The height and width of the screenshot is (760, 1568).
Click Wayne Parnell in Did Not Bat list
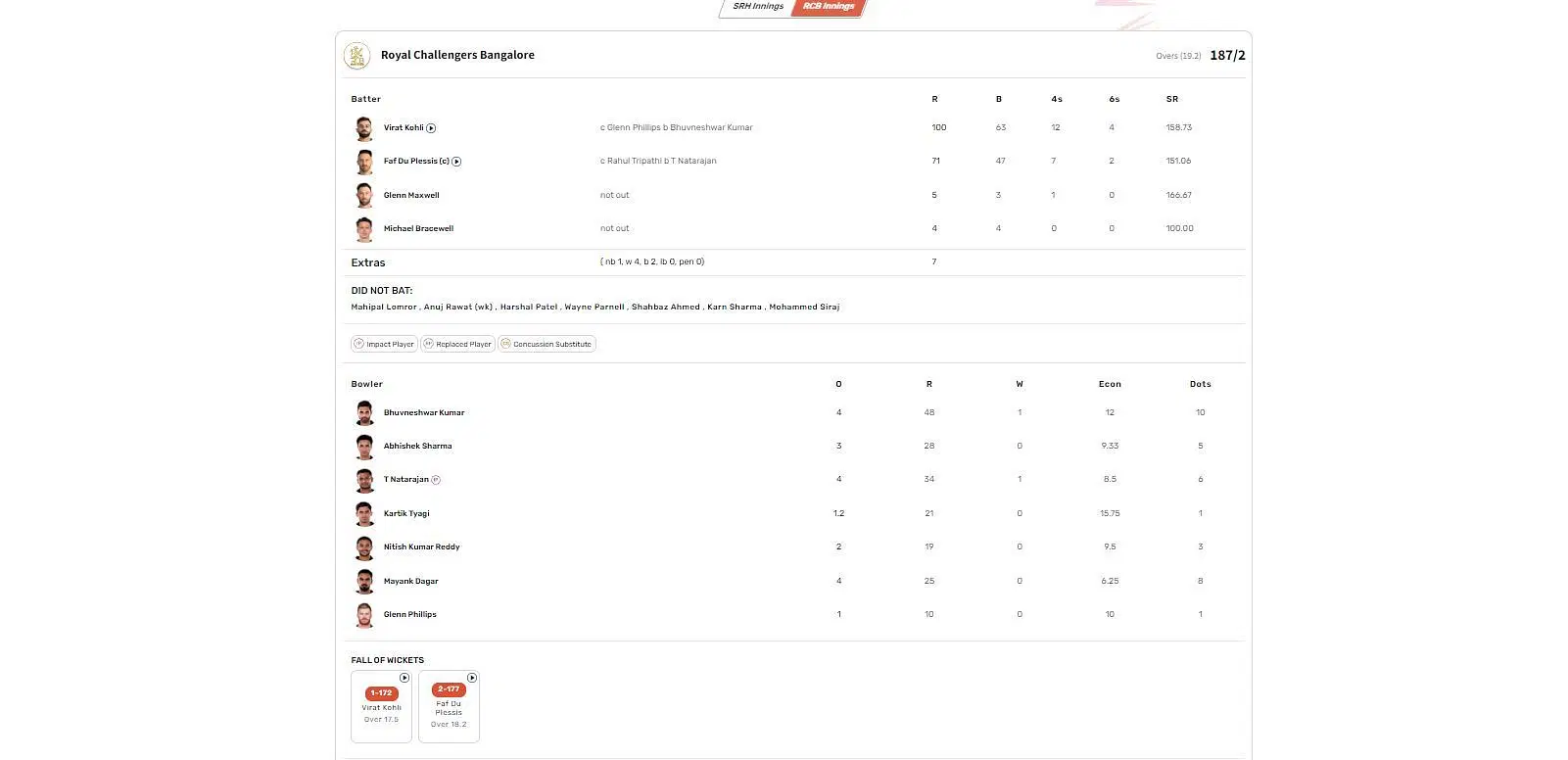coord(594,307)
